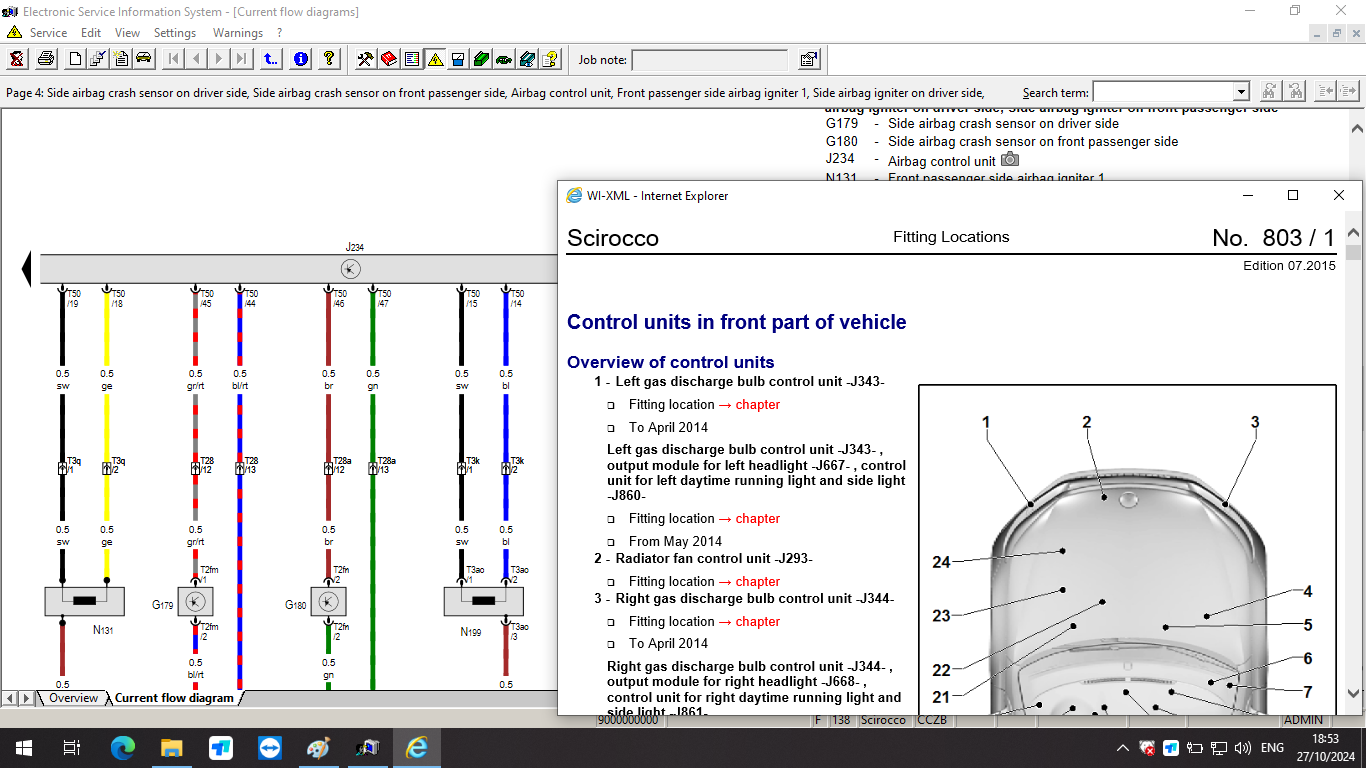Click the blue information circle icon
This screenshot has width=1366, height=768.
[x=300, y=59]
